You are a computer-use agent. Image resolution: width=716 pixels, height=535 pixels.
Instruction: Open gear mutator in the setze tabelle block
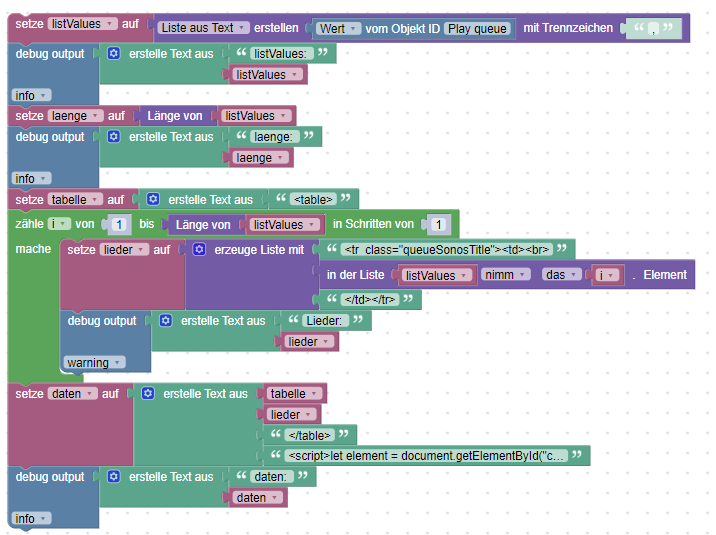click(153, 199)
